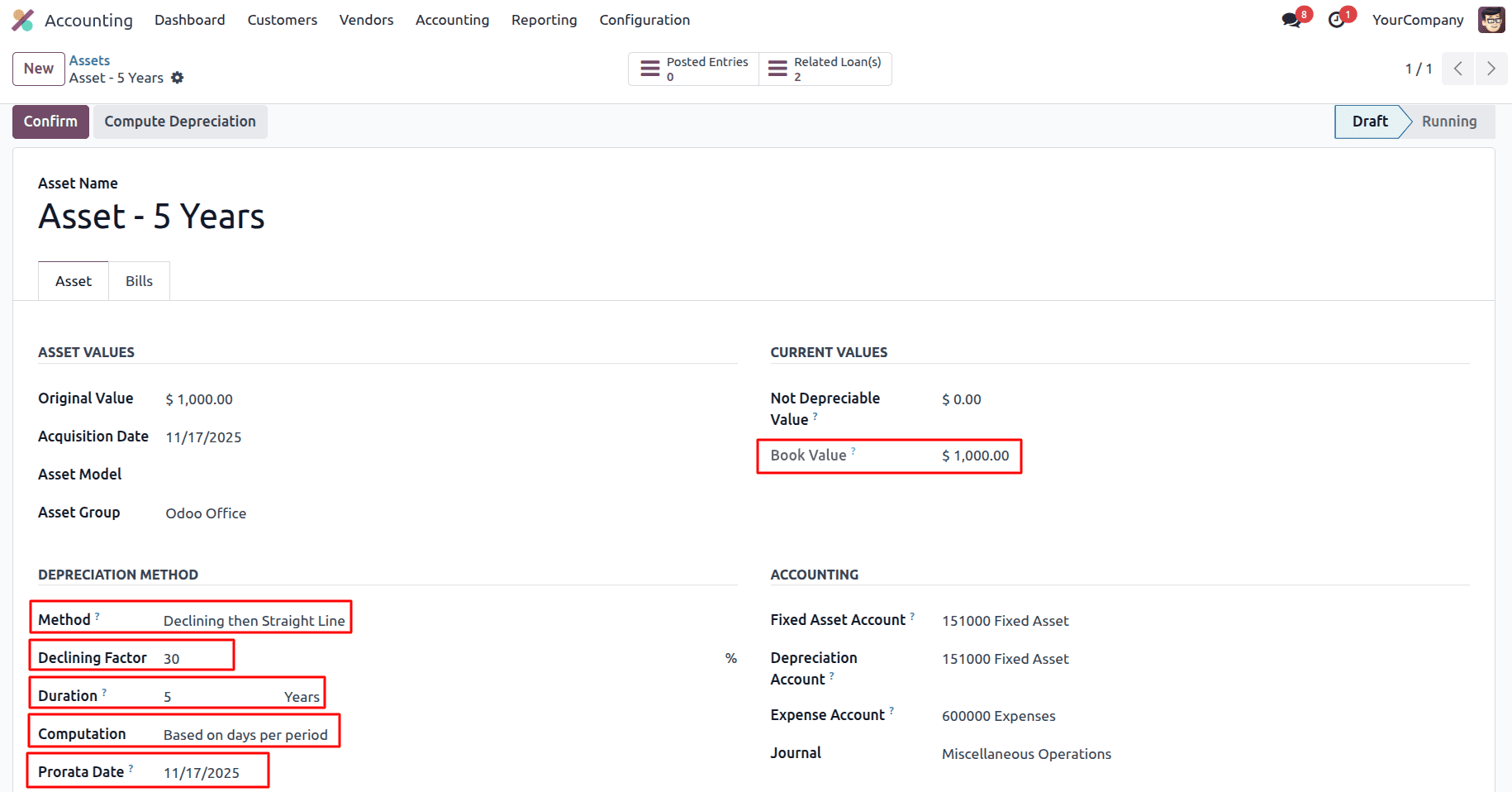Click the user avatar in the top bar

click(1491, 18)
